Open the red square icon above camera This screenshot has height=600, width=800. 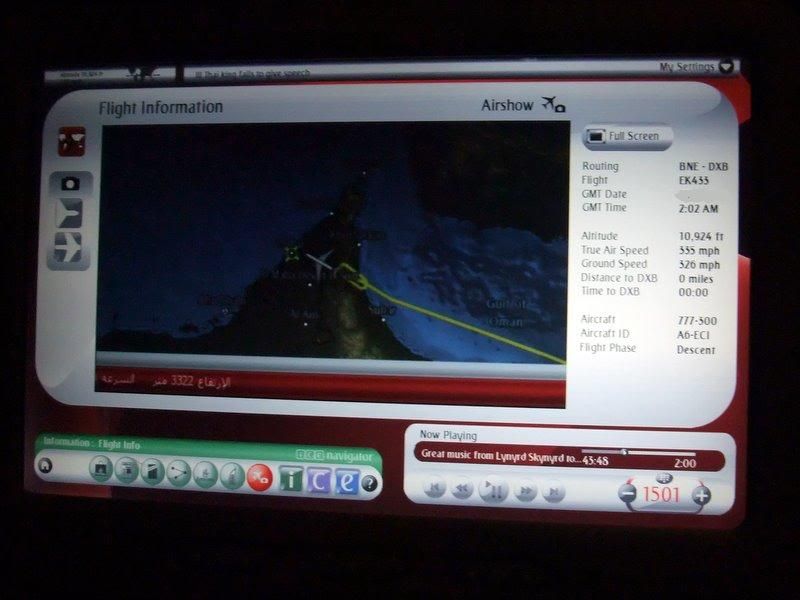(71, 141)
